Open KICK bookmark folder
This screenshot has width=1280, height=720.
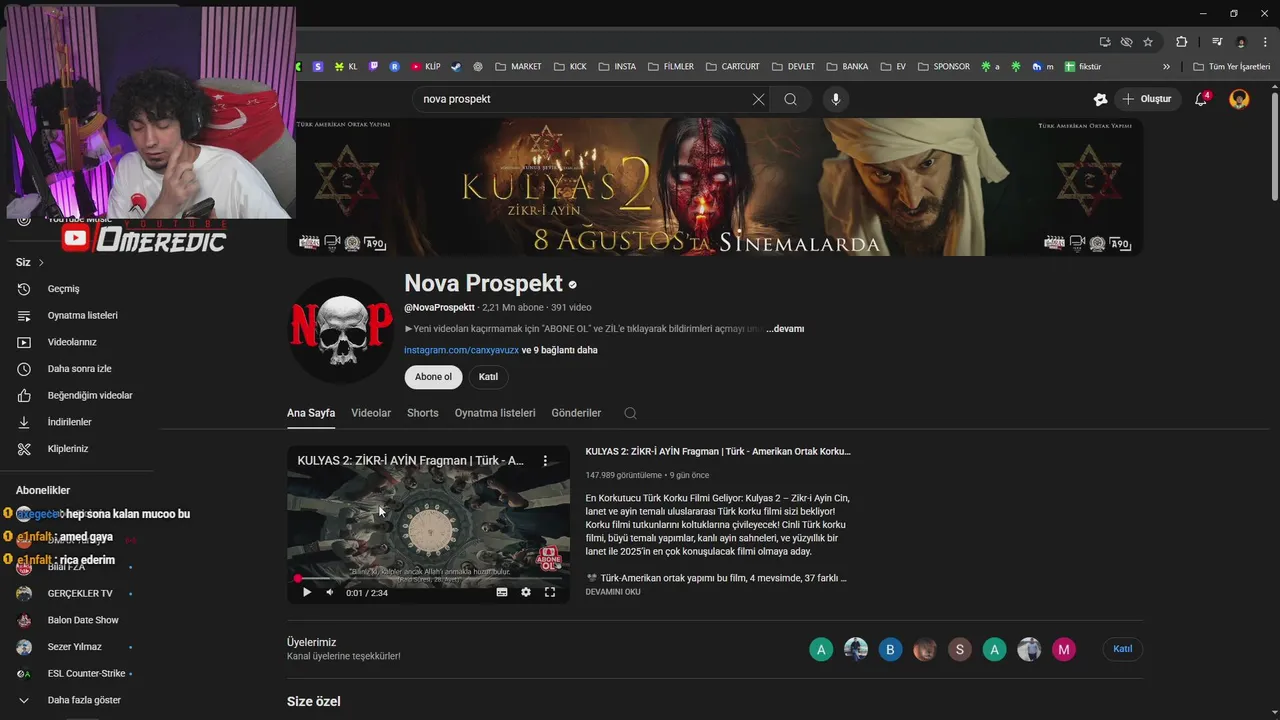coord(570,67)
